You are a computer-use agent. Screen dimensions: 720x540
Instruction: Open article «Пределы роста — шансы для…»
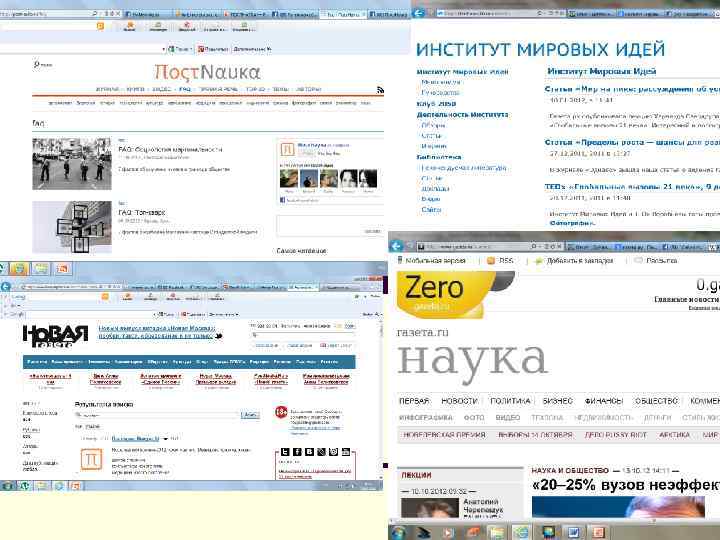632,142
